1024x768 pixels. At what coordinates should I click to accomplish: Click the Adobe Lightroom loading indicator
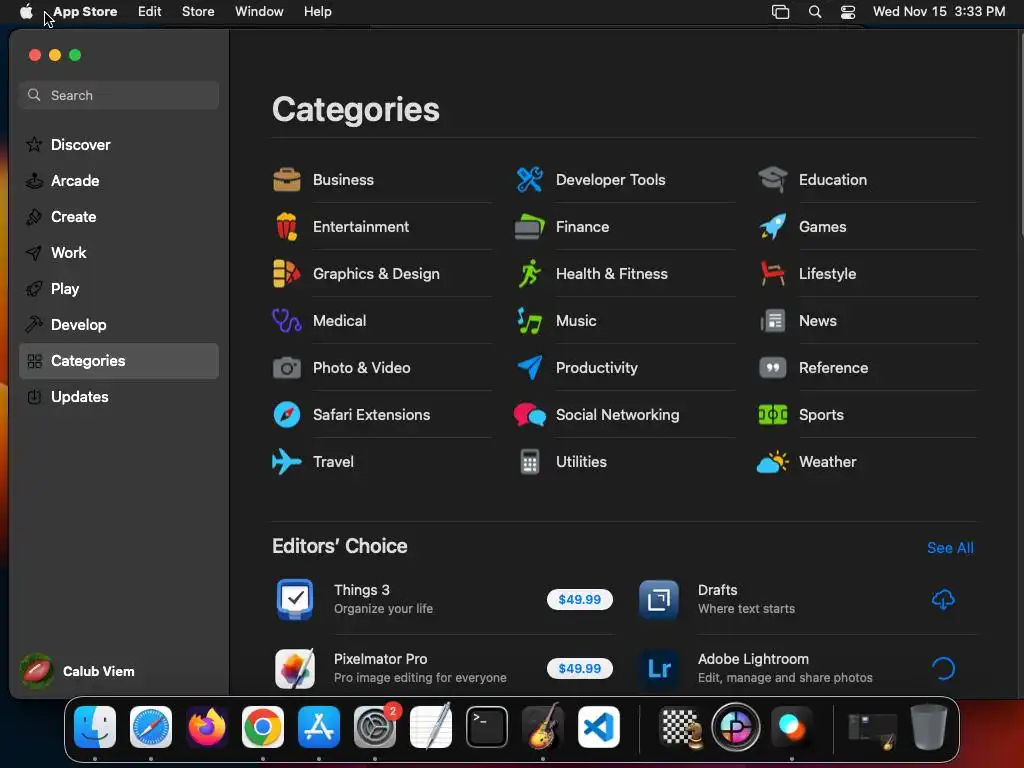coord(943,669)
